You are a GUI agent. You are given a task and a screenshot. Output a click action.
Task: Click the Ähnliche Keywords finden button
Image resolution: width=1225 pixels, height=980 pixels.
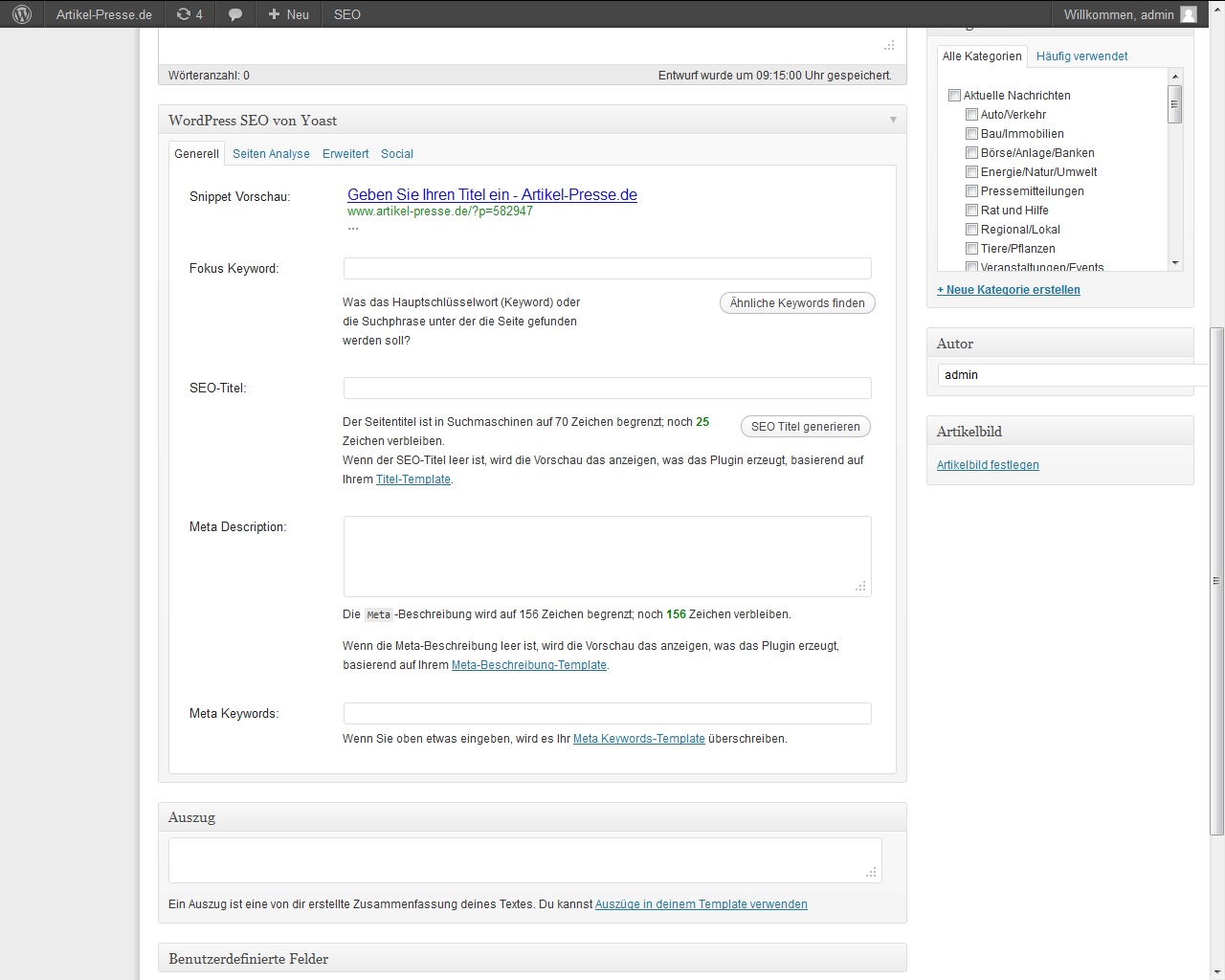click(x=797, y=303)
